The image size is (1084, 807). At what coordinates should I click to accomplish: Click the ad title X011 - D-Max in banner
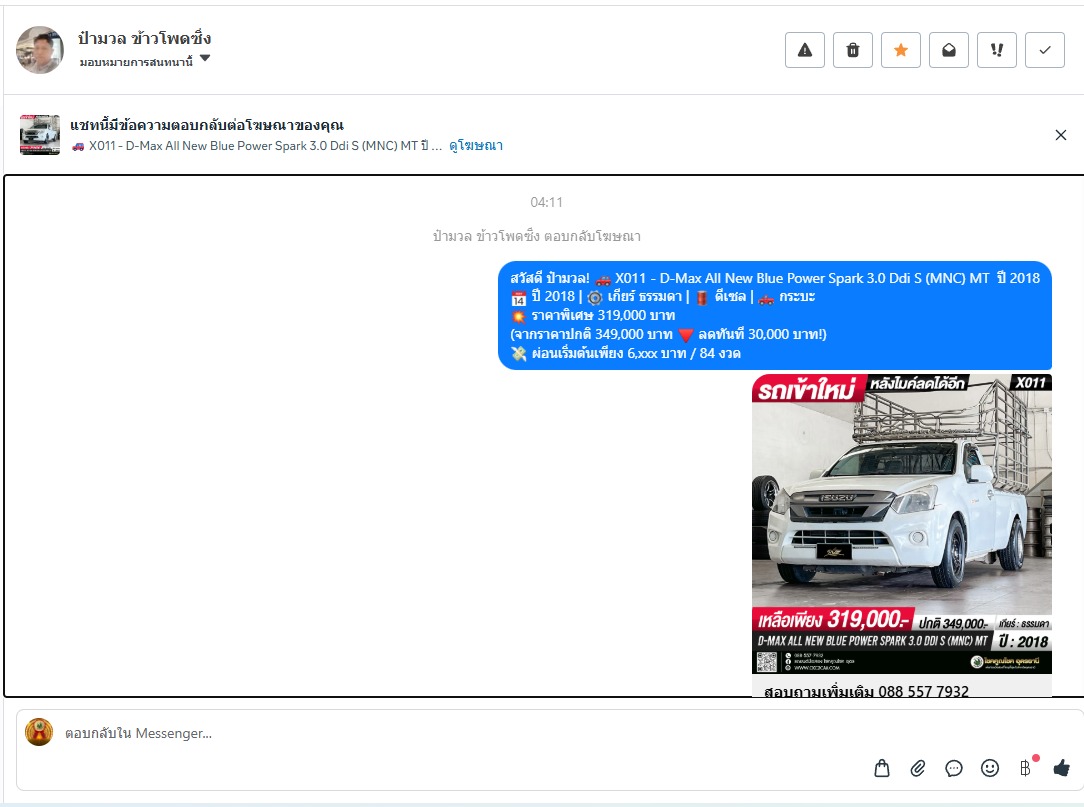[256, 146]
